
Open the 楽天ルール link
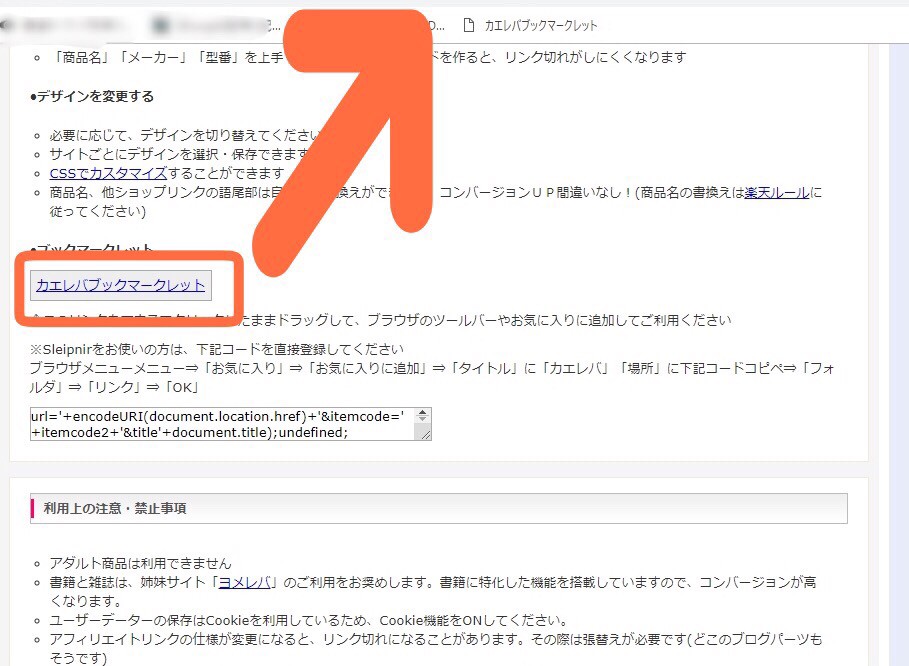[x=777, y=192]
